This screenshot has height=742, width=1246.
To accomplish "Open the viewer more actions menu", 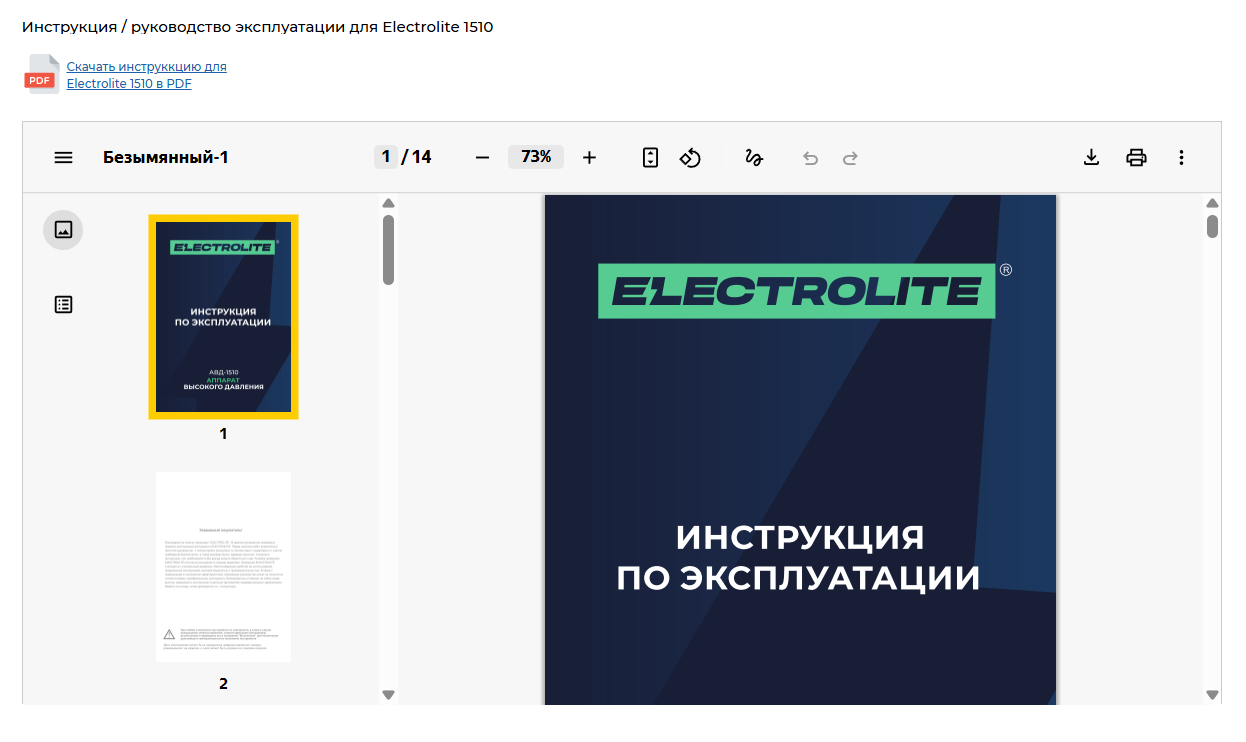I will click(x=1181, y=157).
